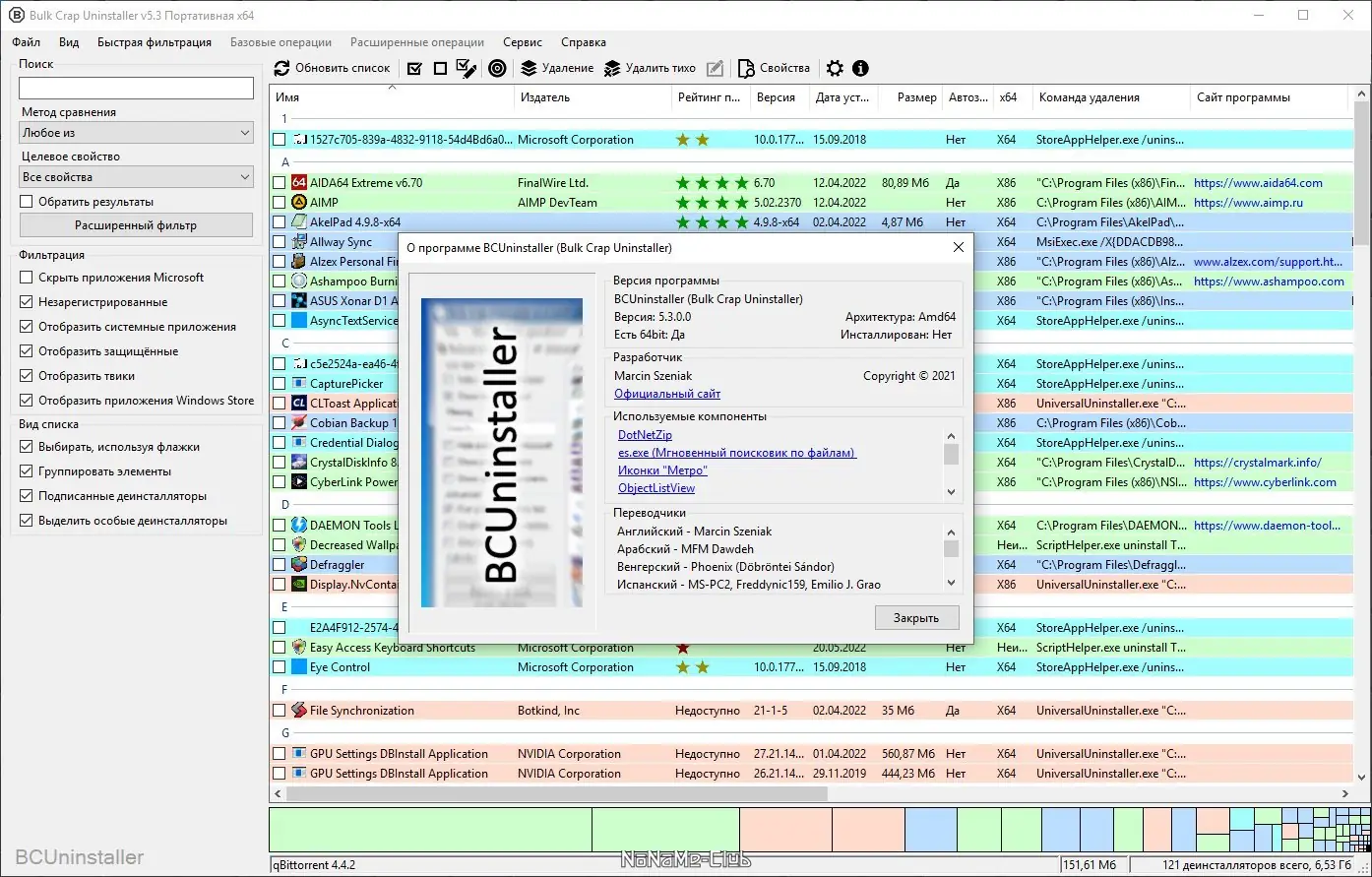Click the AIMP yellow round icon

299,203
